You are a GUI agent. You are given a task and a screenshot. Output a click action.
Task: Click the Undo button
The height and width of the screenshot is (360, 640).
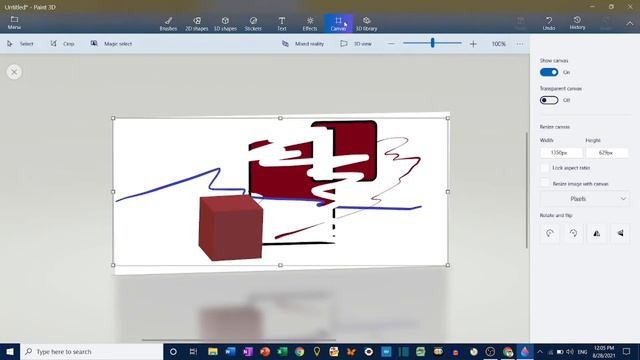(x=549, y=23)
